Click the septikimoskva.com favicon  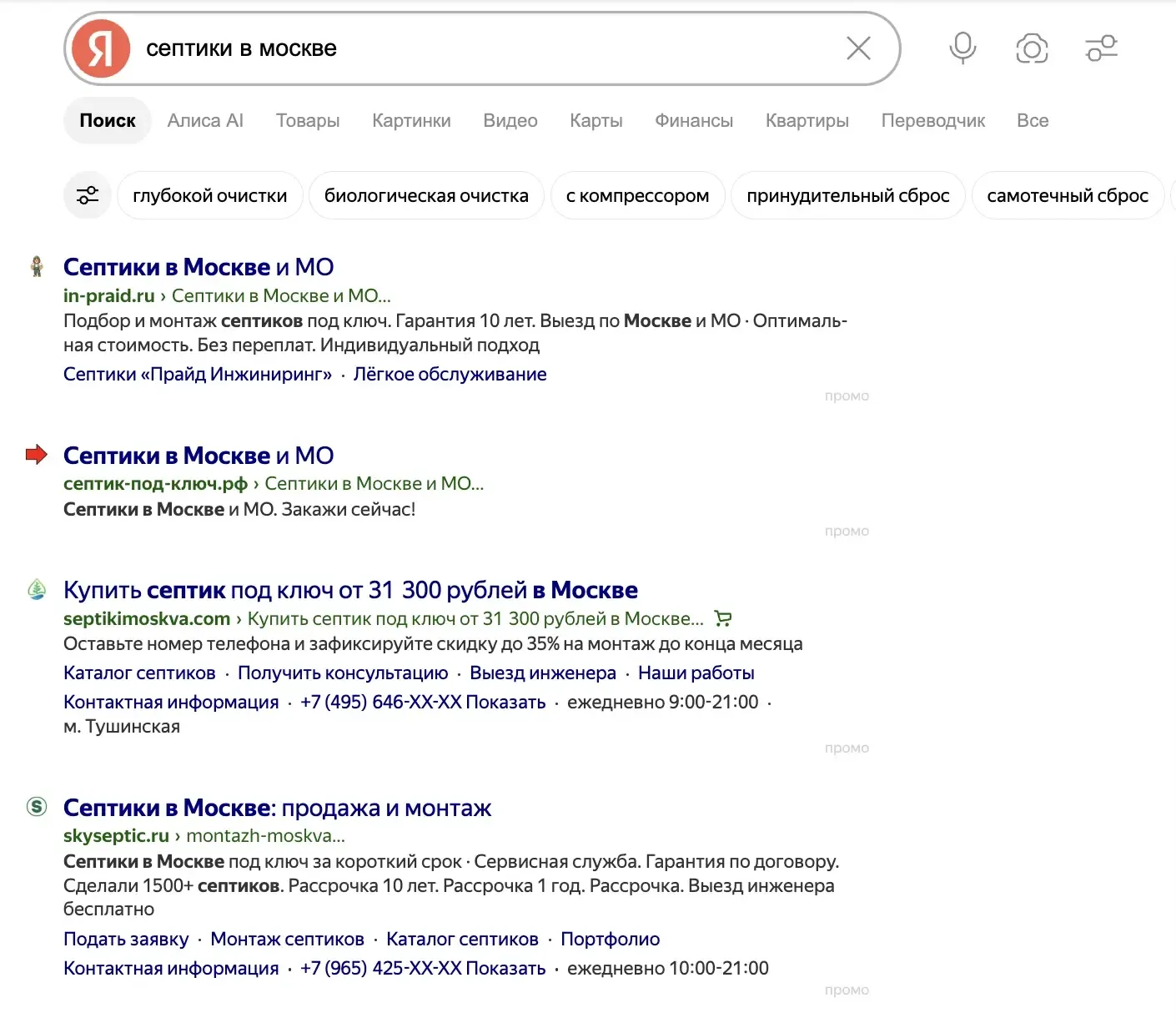(37, 590)
